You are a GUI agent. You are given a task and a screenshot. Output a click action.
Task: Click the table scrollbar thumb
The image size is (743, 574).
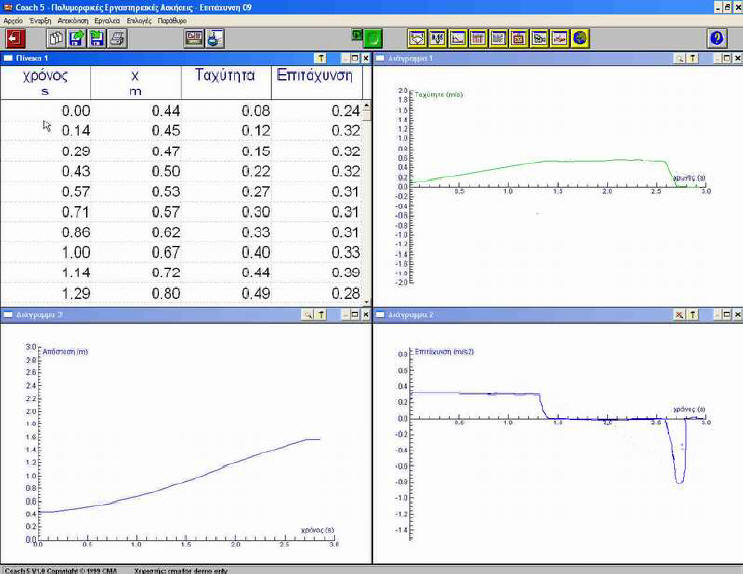366,115
